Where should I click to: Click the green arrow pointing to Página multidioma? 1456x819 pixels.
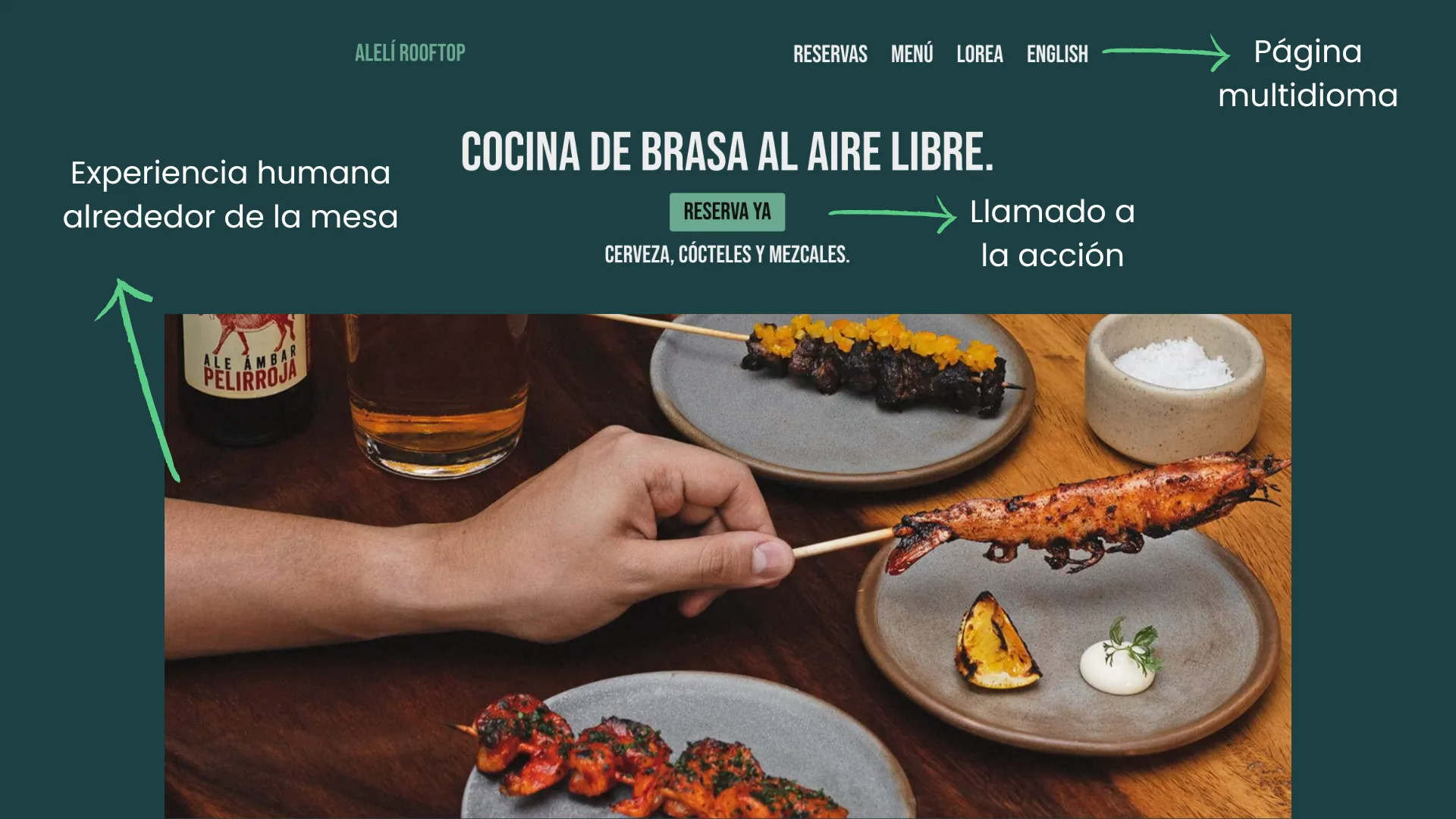click(x=1166, y=52)
